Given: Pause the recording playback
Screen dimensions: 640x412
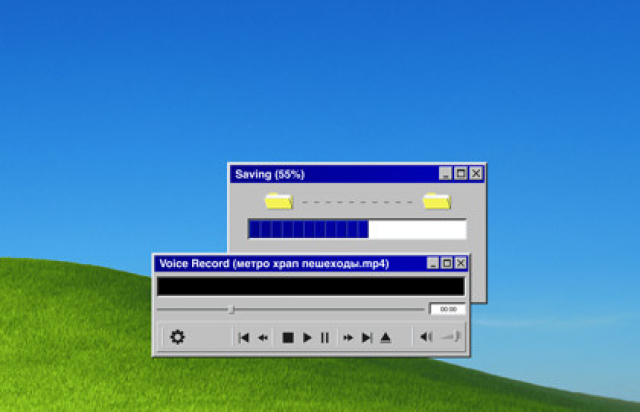Looking at the screenshot, I should 325,338.
